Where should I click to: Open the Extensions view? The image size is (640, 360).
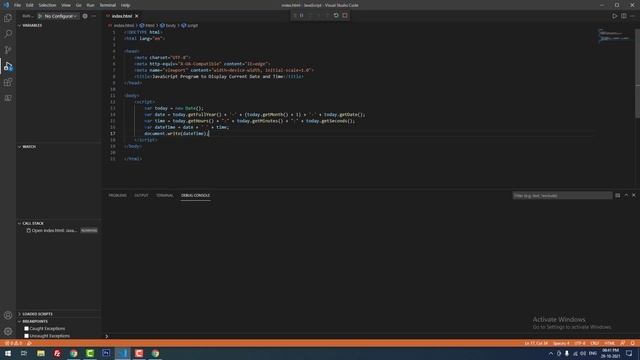tap(8, 82)
